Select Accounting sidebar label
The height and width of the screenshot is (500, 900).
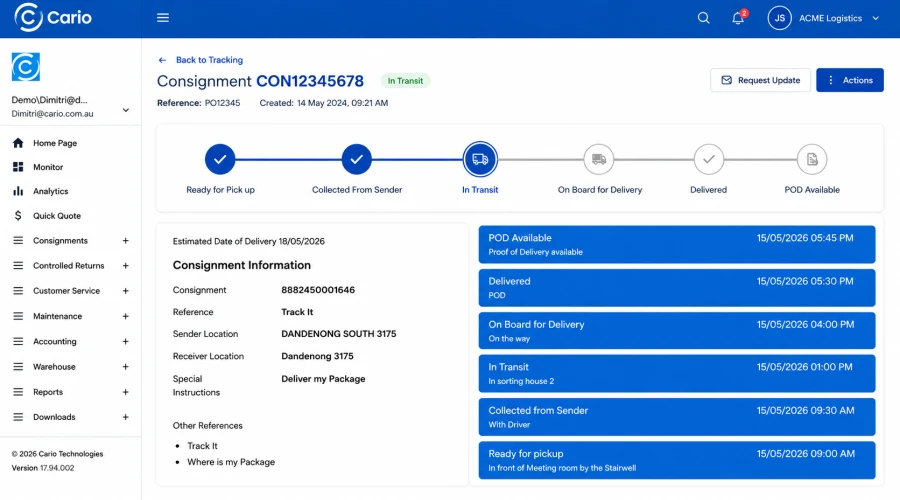[x=55, y=342]
